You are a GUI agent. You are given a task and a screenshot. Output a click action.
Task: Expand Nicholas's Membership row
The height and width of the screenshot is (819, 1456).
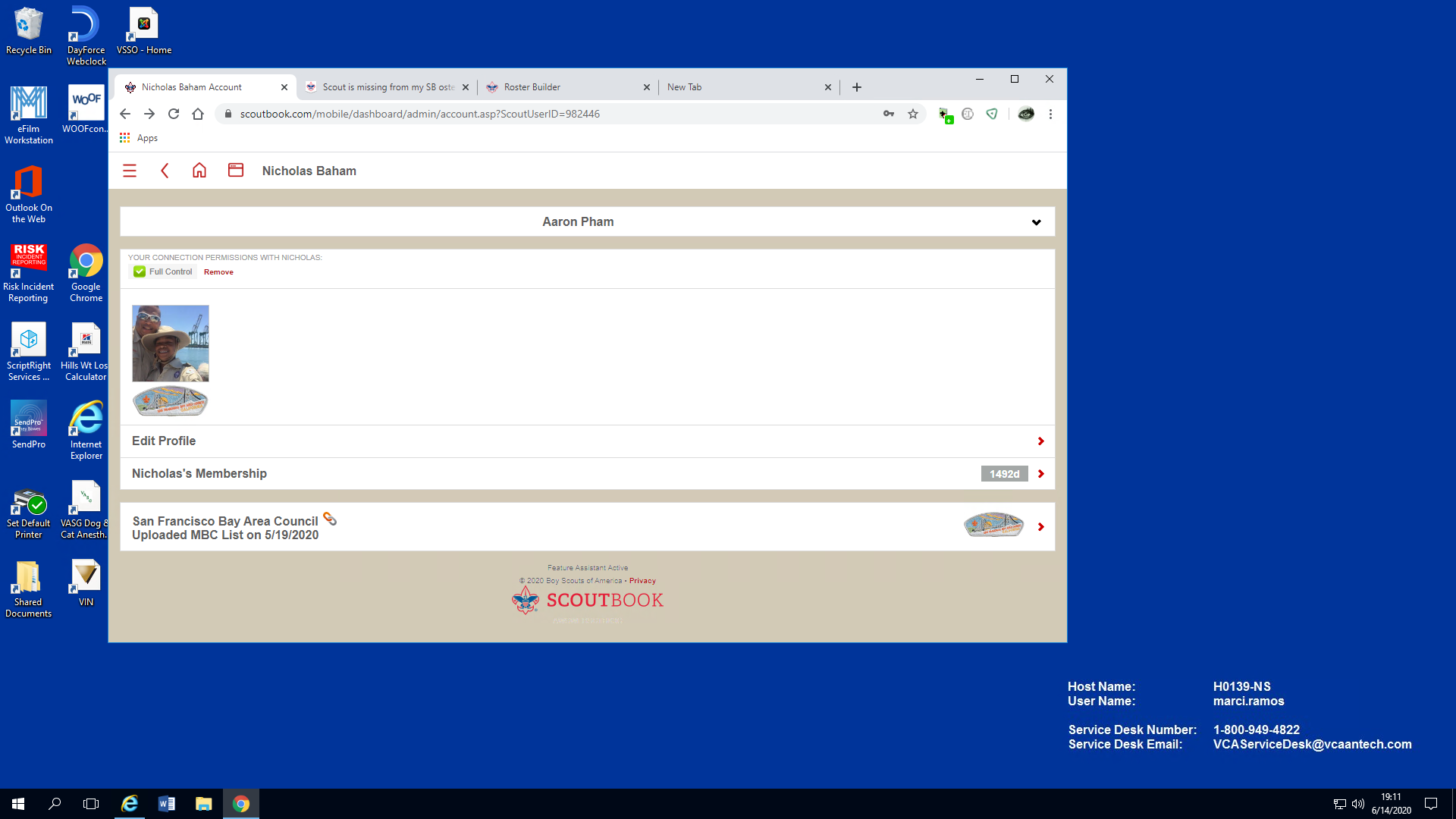click(x=1040, y=474)
